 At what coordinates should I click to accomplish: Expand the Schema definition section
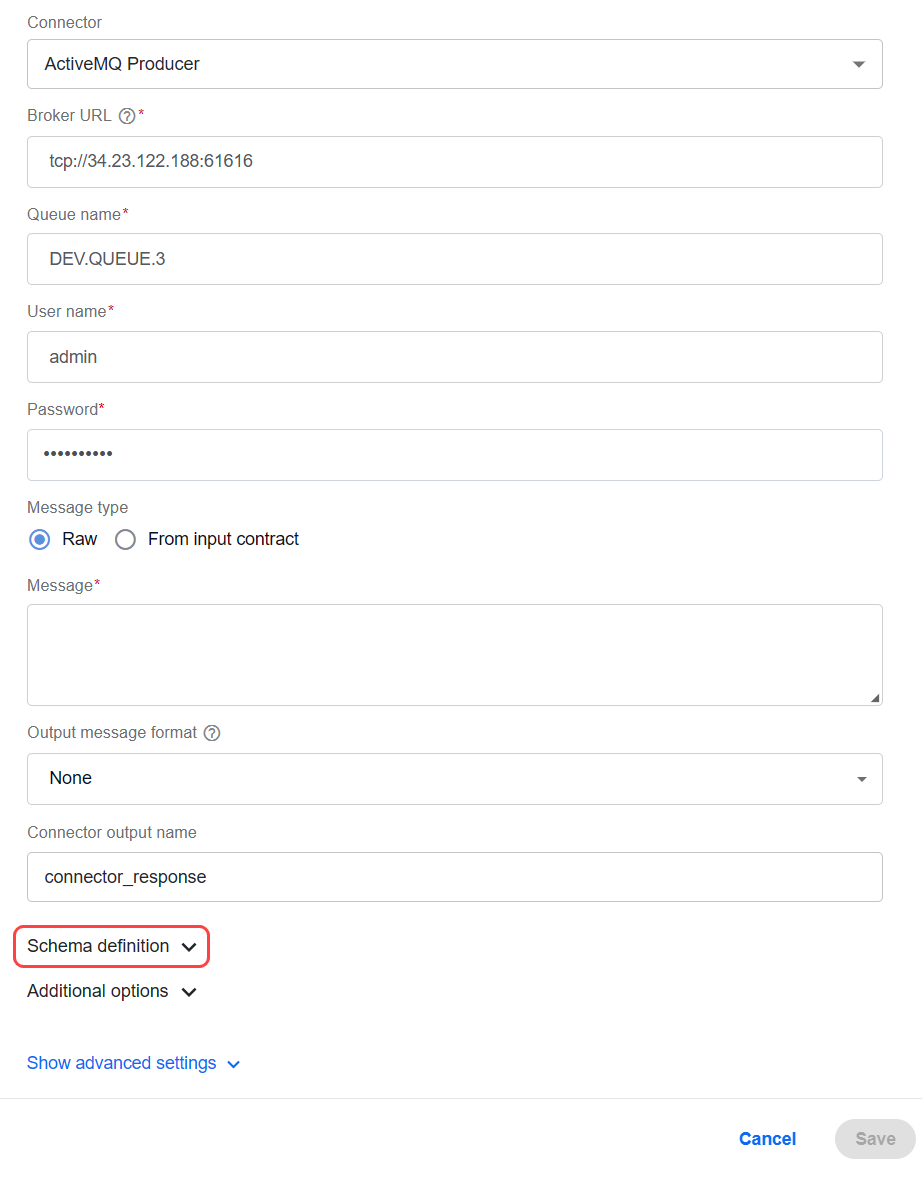tap(111, 946)
